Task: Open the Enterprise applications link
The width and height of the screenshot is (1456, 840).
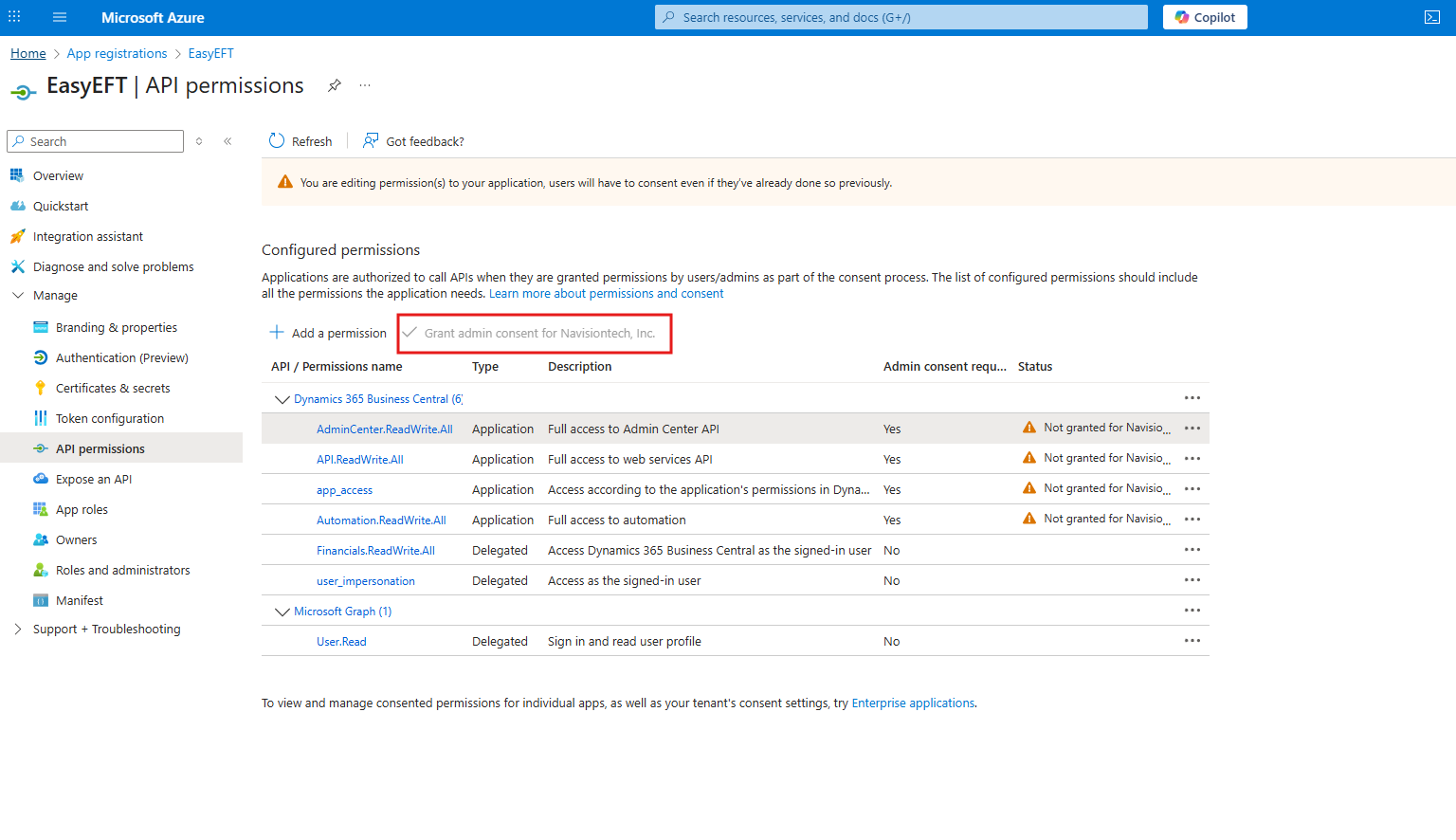Action: pos(913,703)
